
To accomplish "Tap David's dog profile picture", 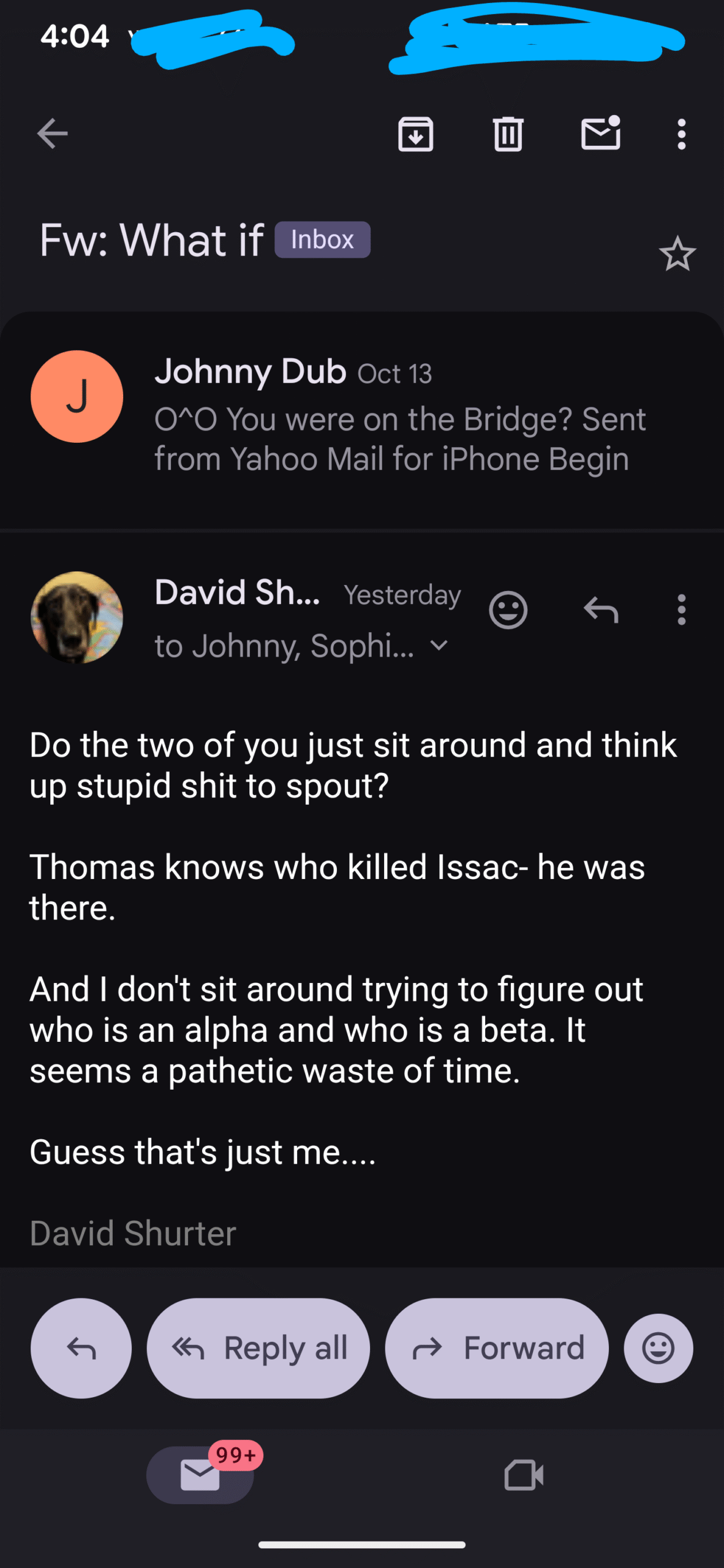I will 77,617.
